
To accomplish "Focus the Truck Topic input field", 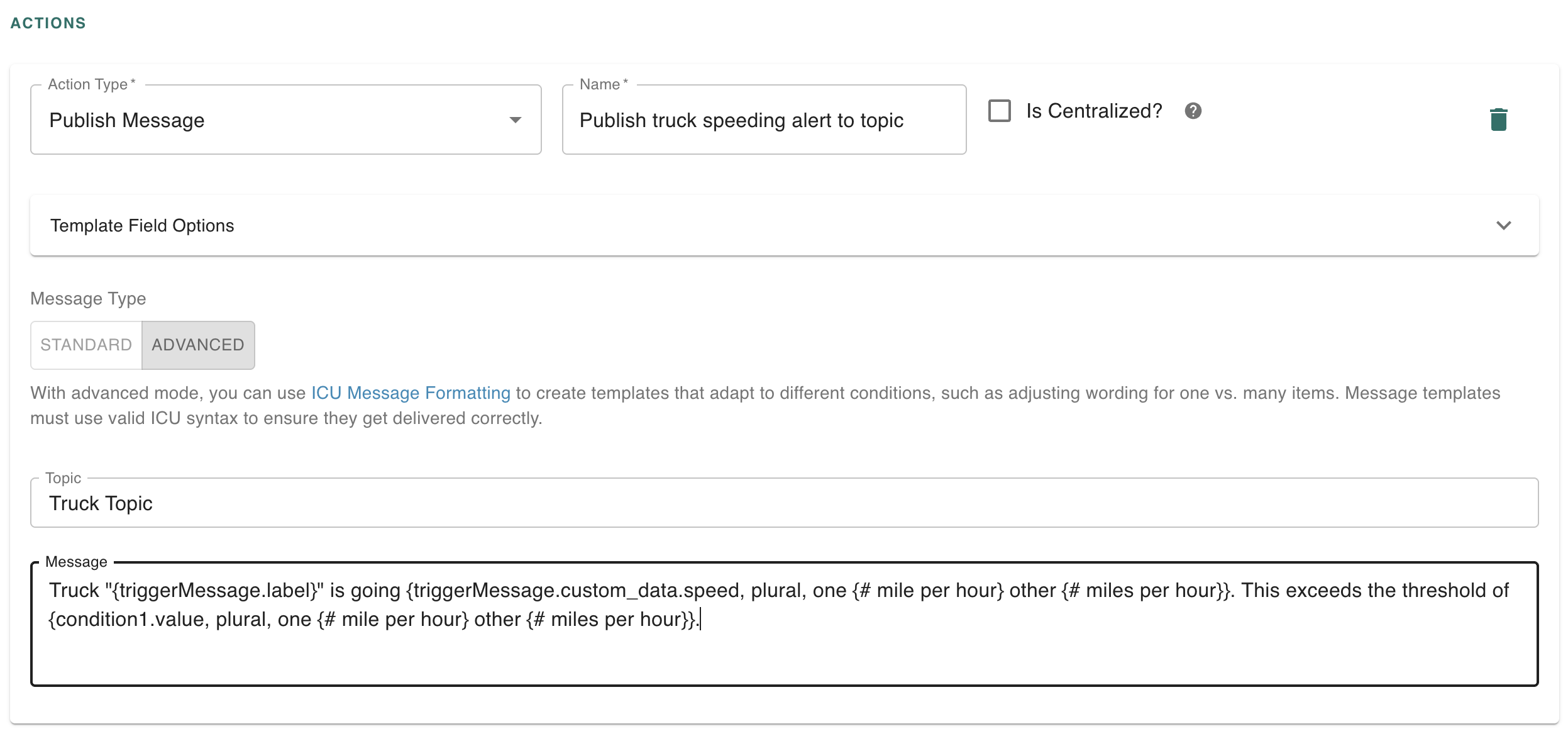I will click(783, 503).
